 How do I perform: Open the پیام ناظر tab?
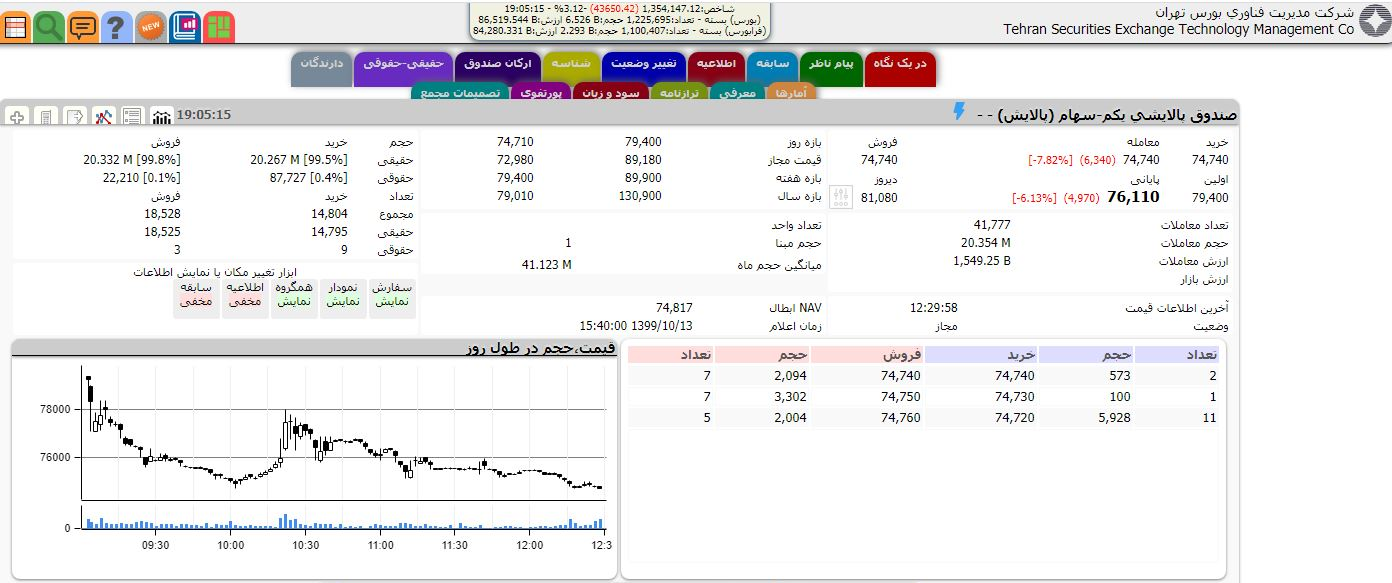pyautogui.click(x=830, y=64)
